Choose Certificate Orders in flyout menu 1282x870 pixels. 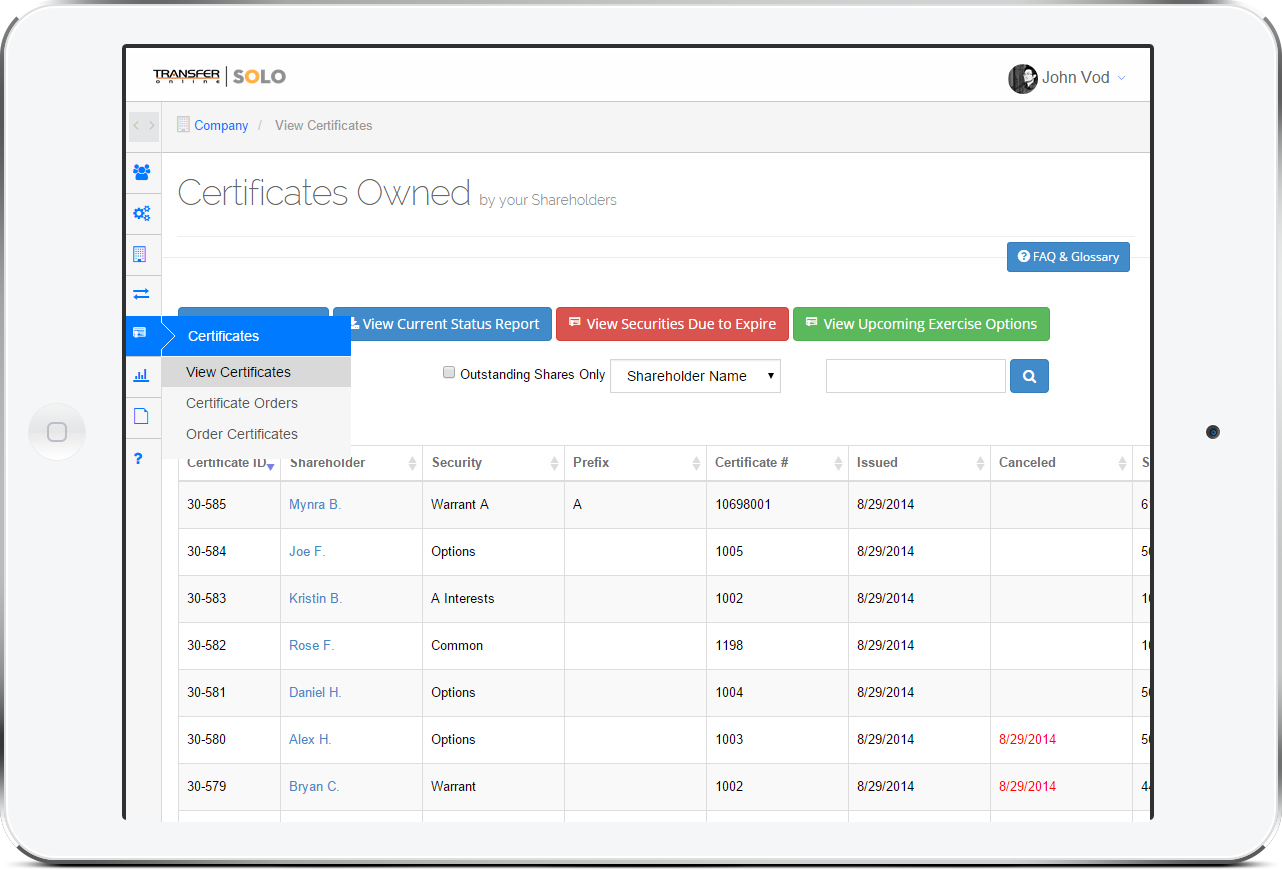(x=256, y=403)
